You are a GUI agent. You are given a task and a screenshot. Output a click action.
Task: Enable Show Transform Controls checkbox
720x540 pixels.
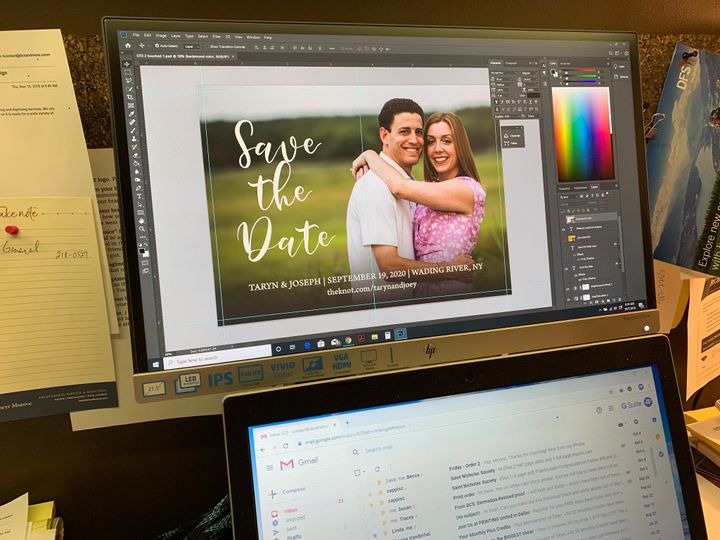207,46
